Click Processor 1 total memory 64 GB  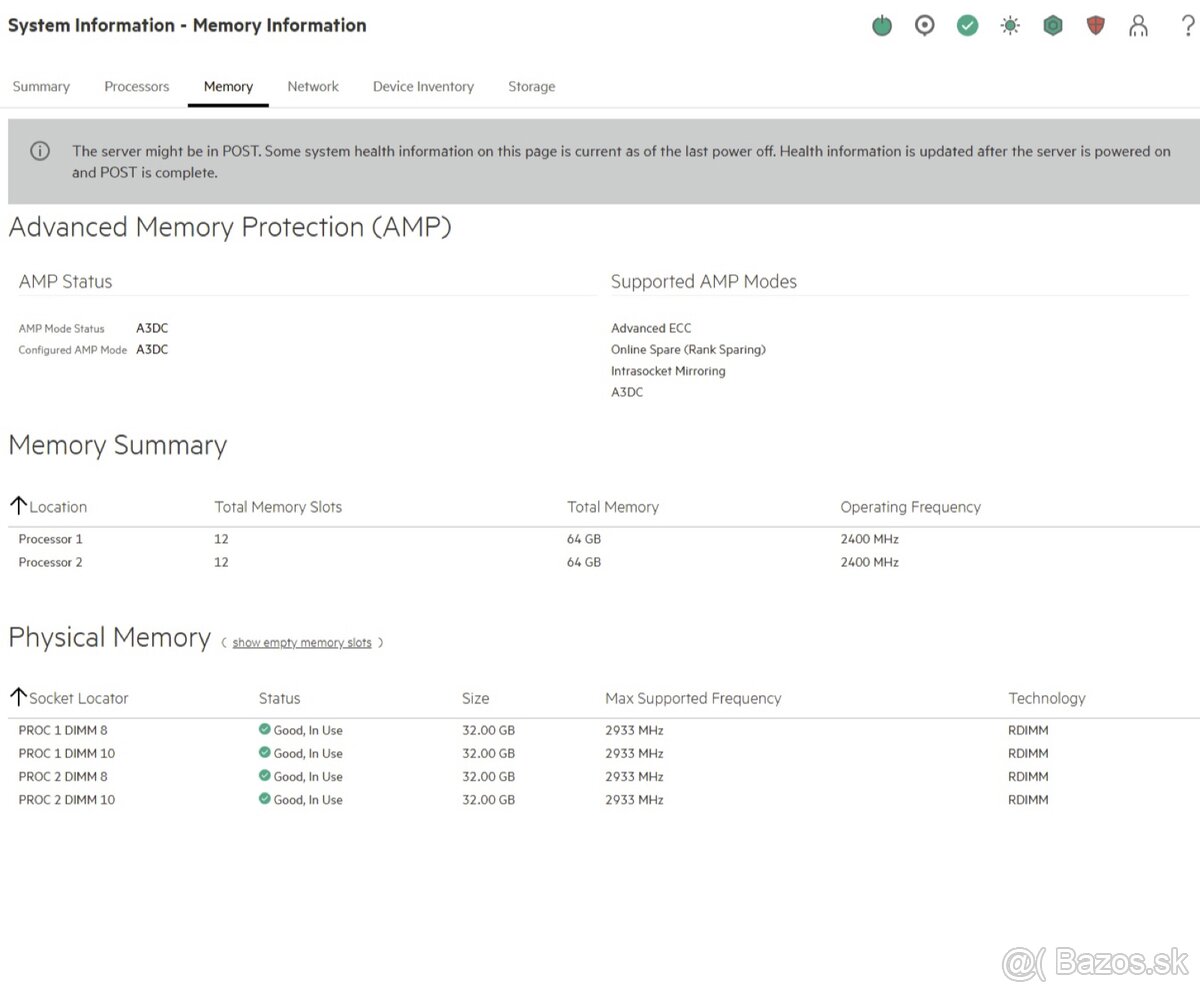click(x=584, y=539)
